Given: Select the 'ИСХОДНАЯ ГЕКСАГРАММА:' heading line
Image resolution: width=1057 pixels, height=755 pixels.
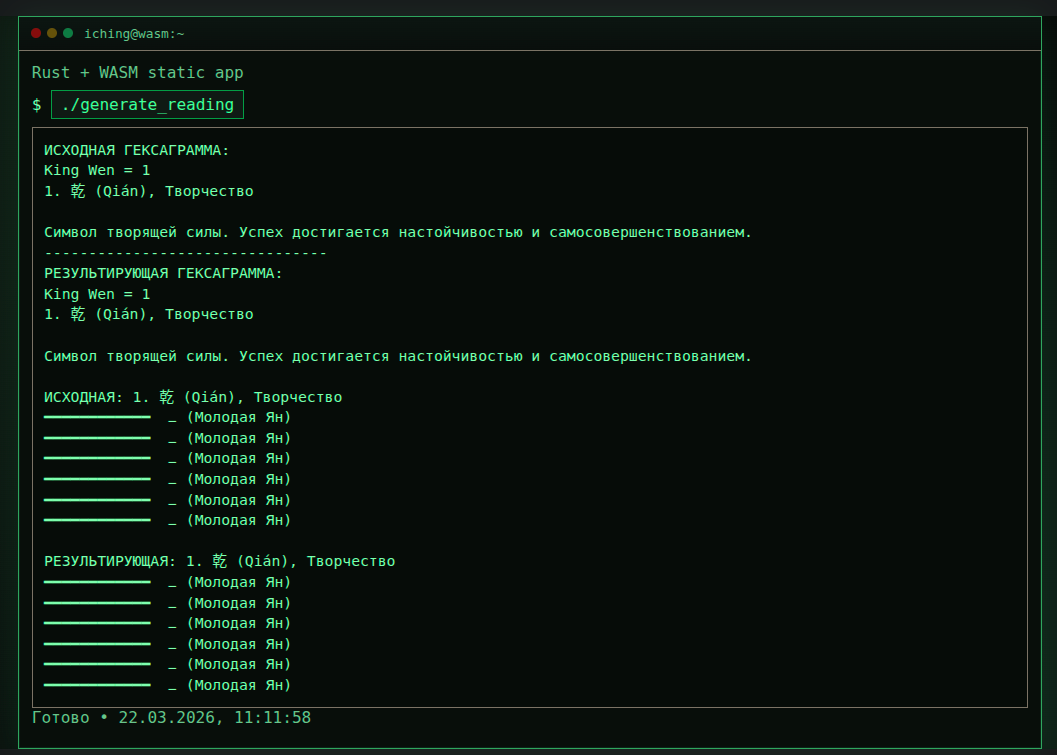Looking at the screenshot, I should pyautogui.click(x=137, y=150).
